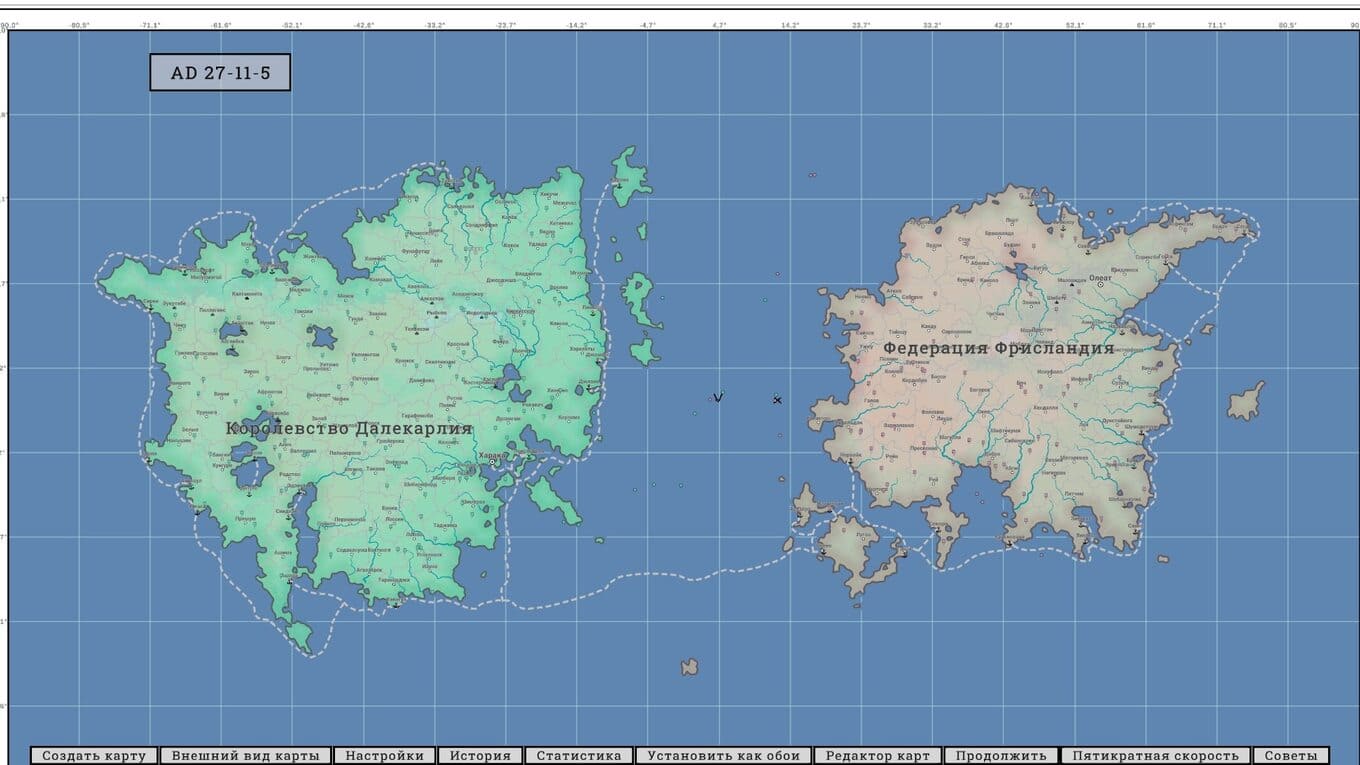Click the isolated island east of Фрисландия
This screenshot has height=765, width=1360.
1246,400
